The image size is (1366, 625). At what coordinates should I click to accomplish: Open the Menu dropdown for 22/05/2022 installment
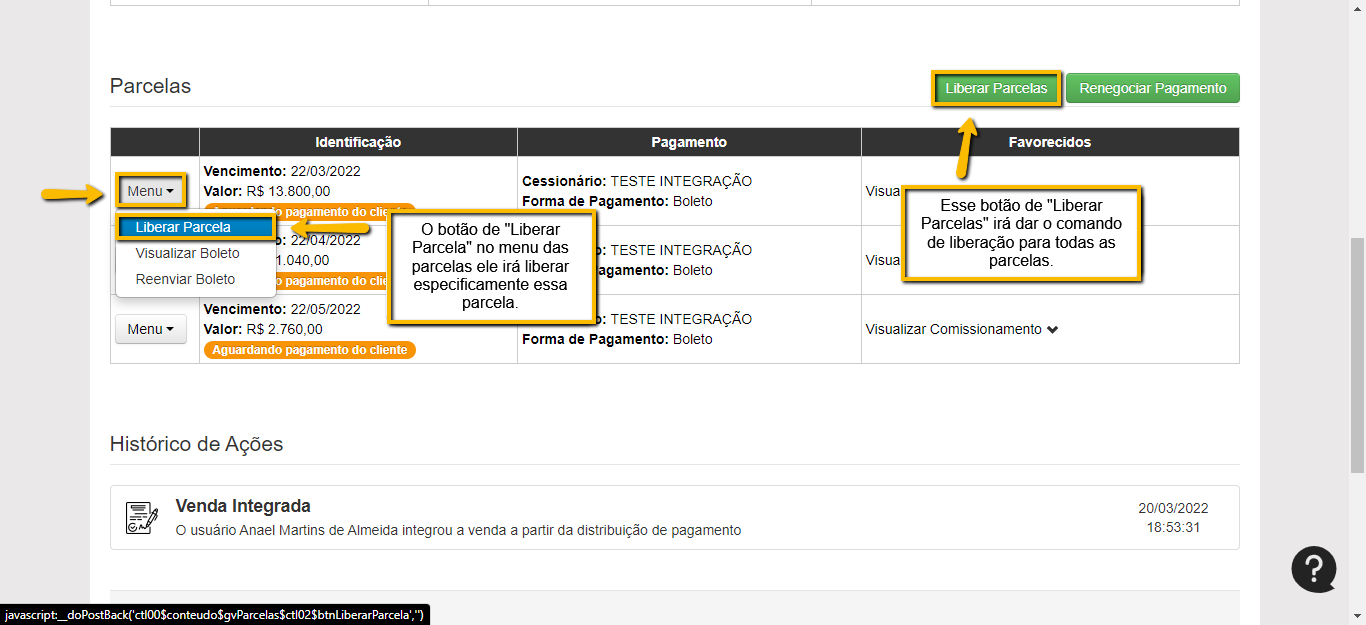coord(150,329)
